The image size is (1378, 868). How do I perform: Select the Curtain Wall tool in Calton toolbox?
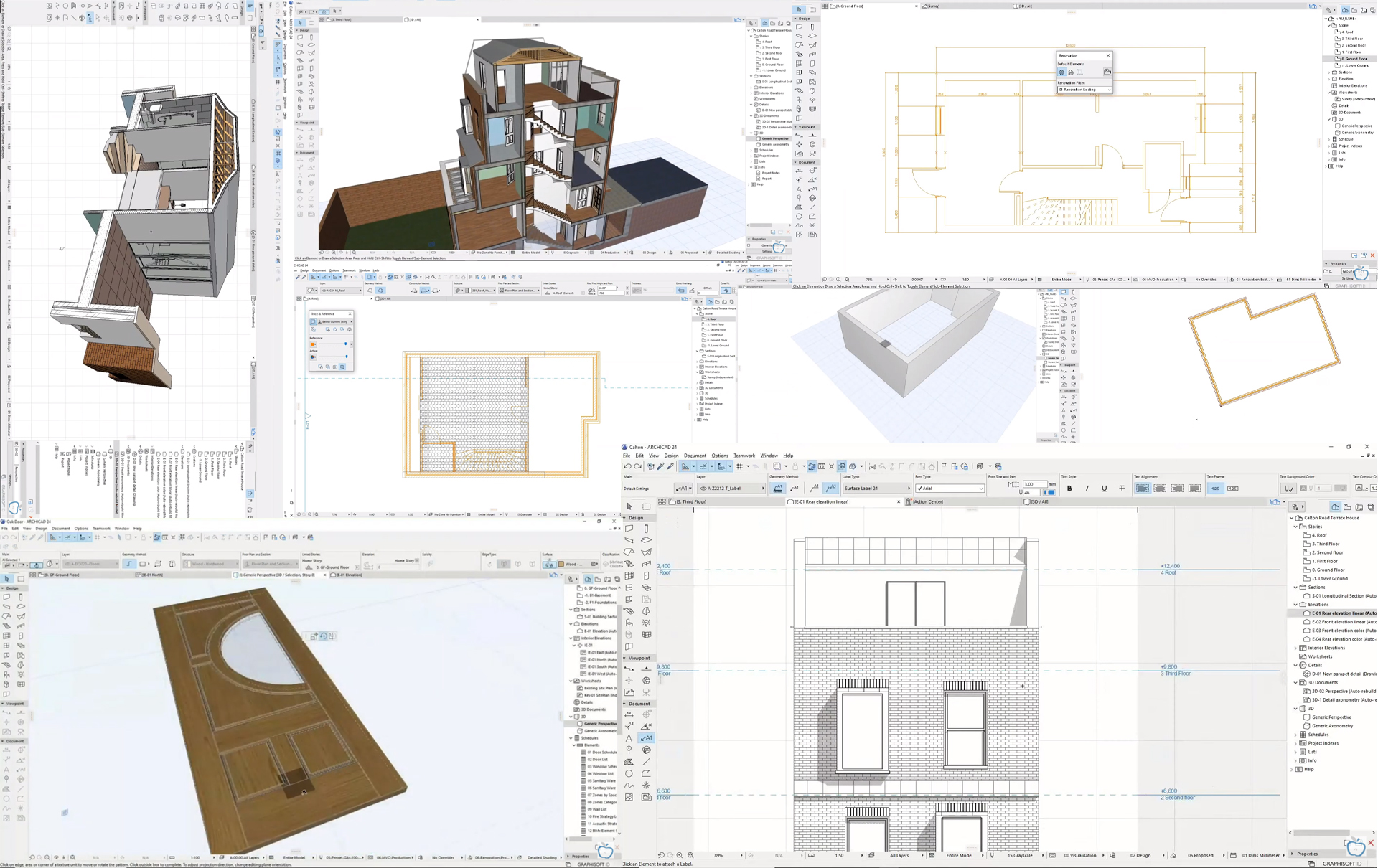pyautogui.click(x=629, y=575)
